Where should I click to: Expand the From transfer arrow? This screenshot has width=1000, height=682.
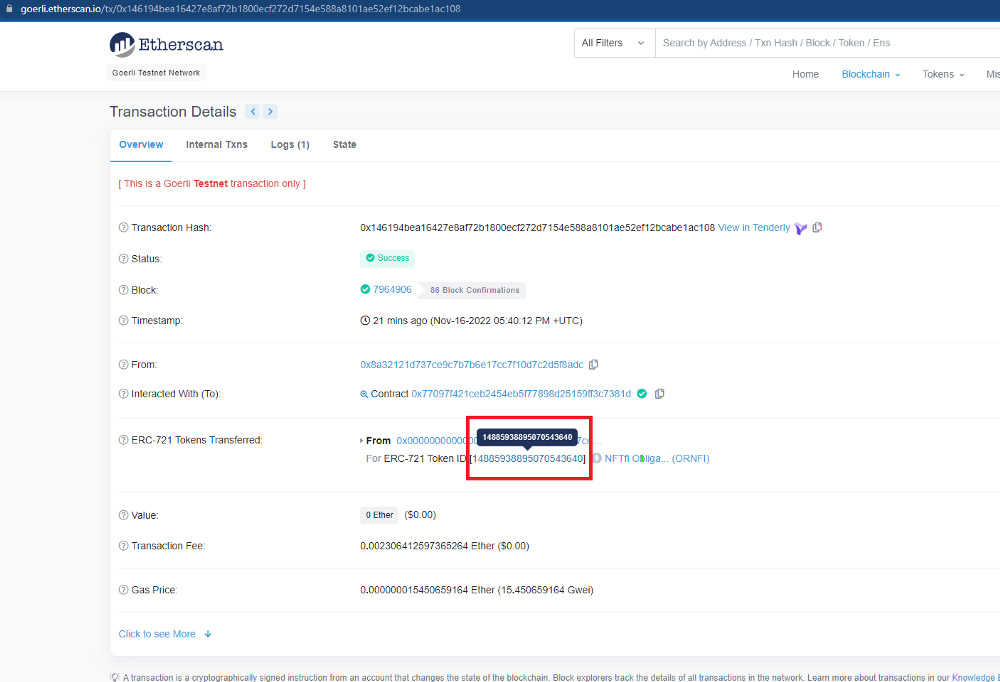coord(362,441)
